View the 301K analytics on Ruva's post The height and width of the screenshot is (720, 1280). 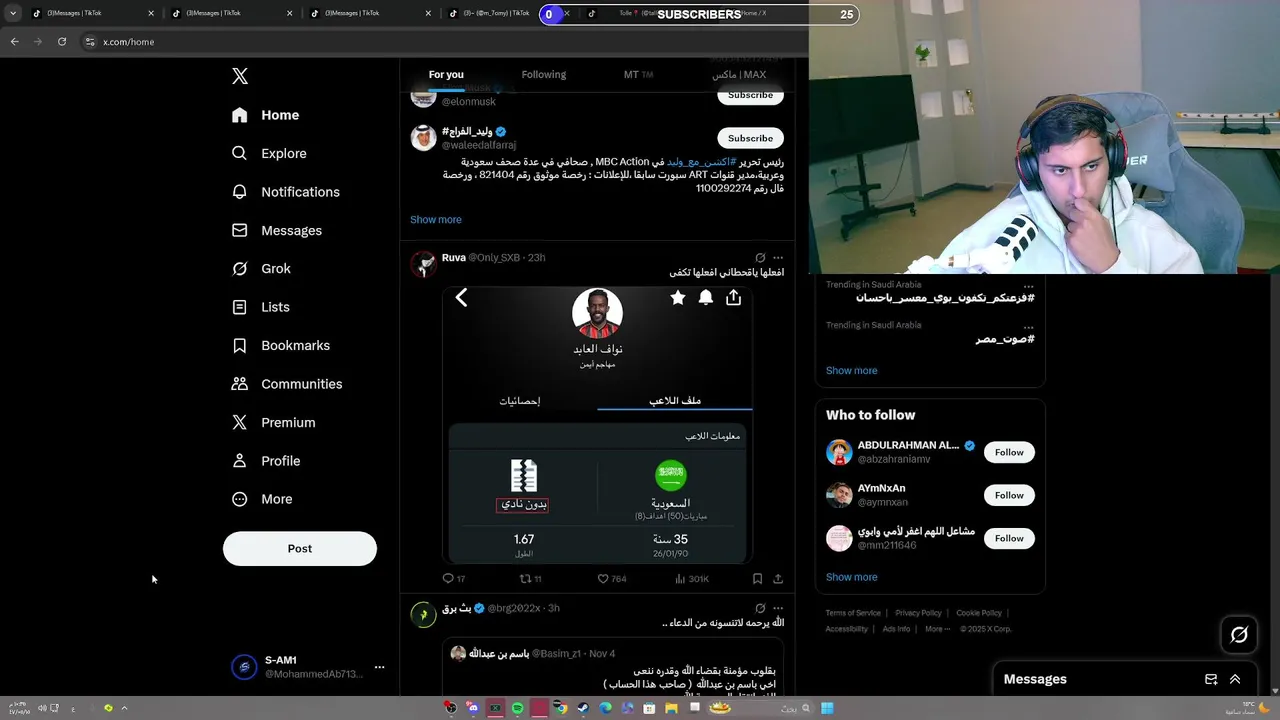[x=691, y=579]
